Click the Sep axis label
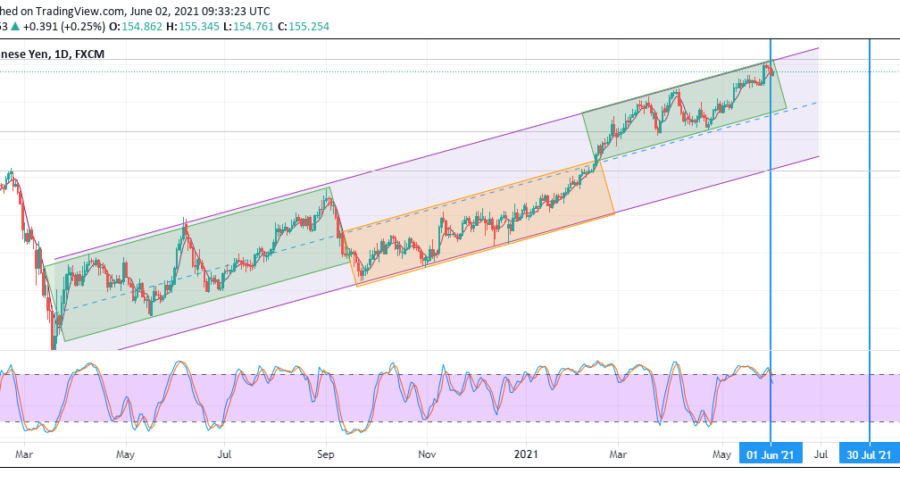 [325, 454]
